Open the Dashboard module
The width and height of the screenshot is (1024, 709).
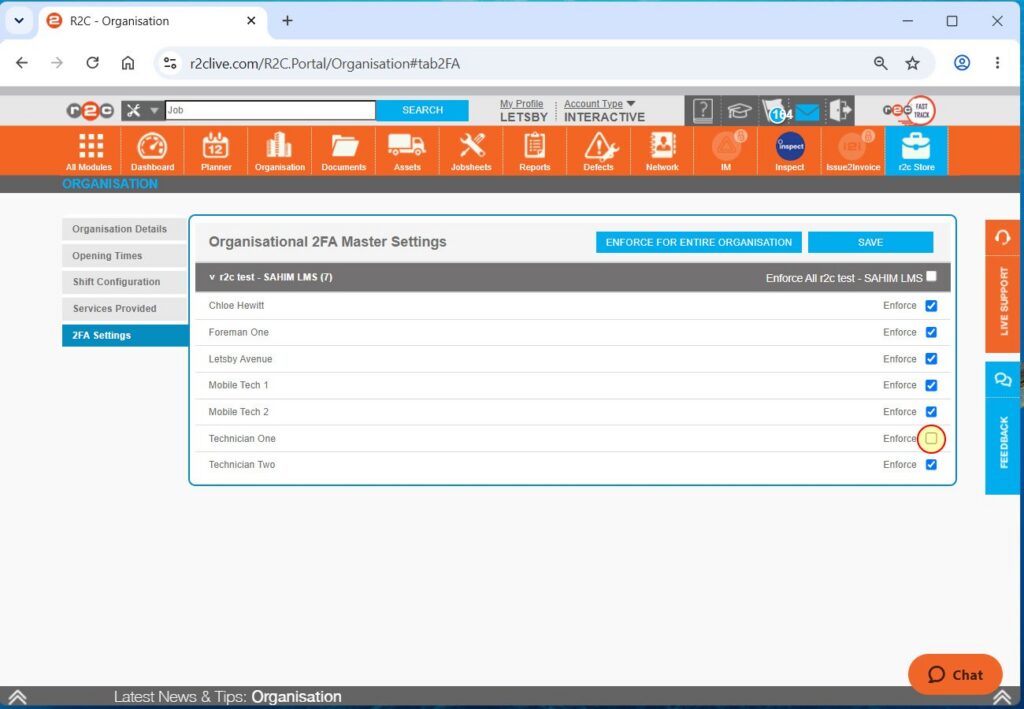[x=152, y=151]
